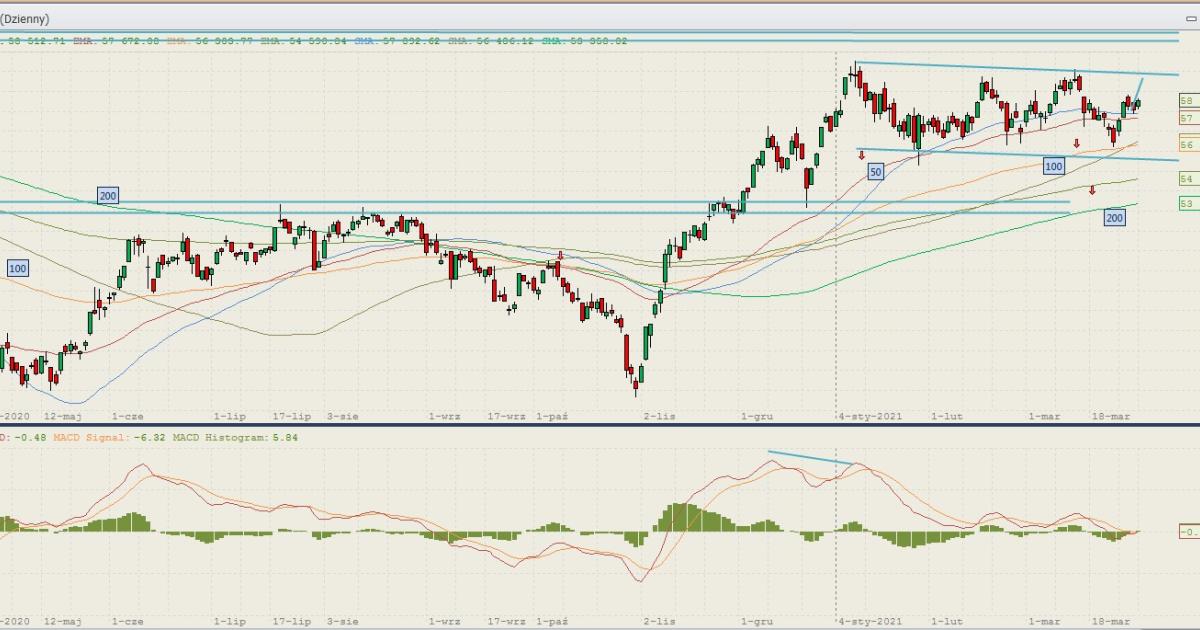Click the divider between price and MACD panels

600,425
